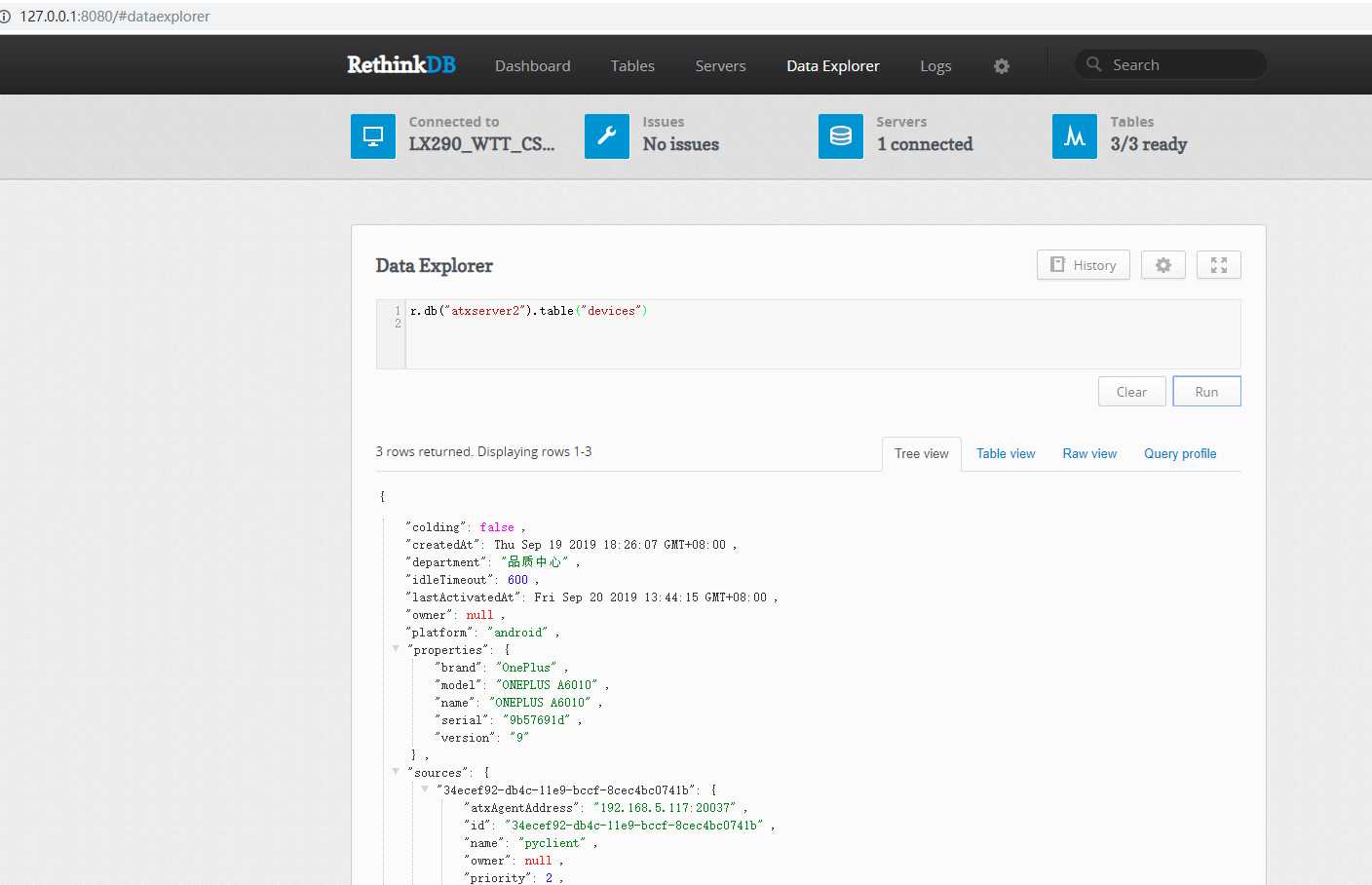Click the Servers database icon
Image resolution: width=1372 pixels, height=885 pixels.
coord(841,136)
